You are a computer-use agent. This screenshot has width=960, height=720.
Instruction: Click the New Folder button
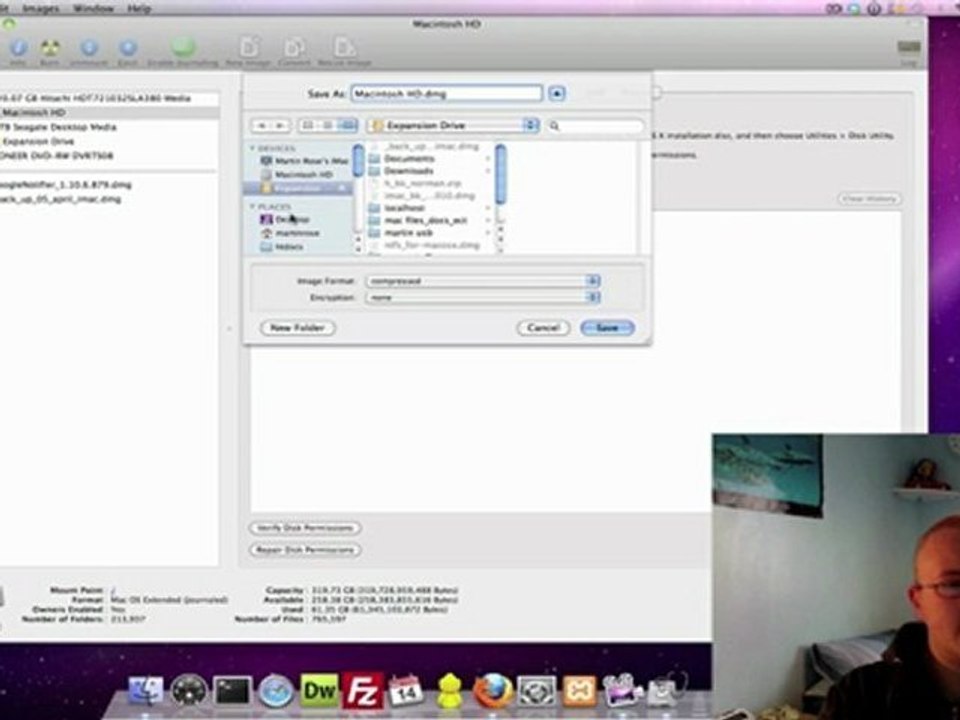pyautogui.click(x=298, y=328)
